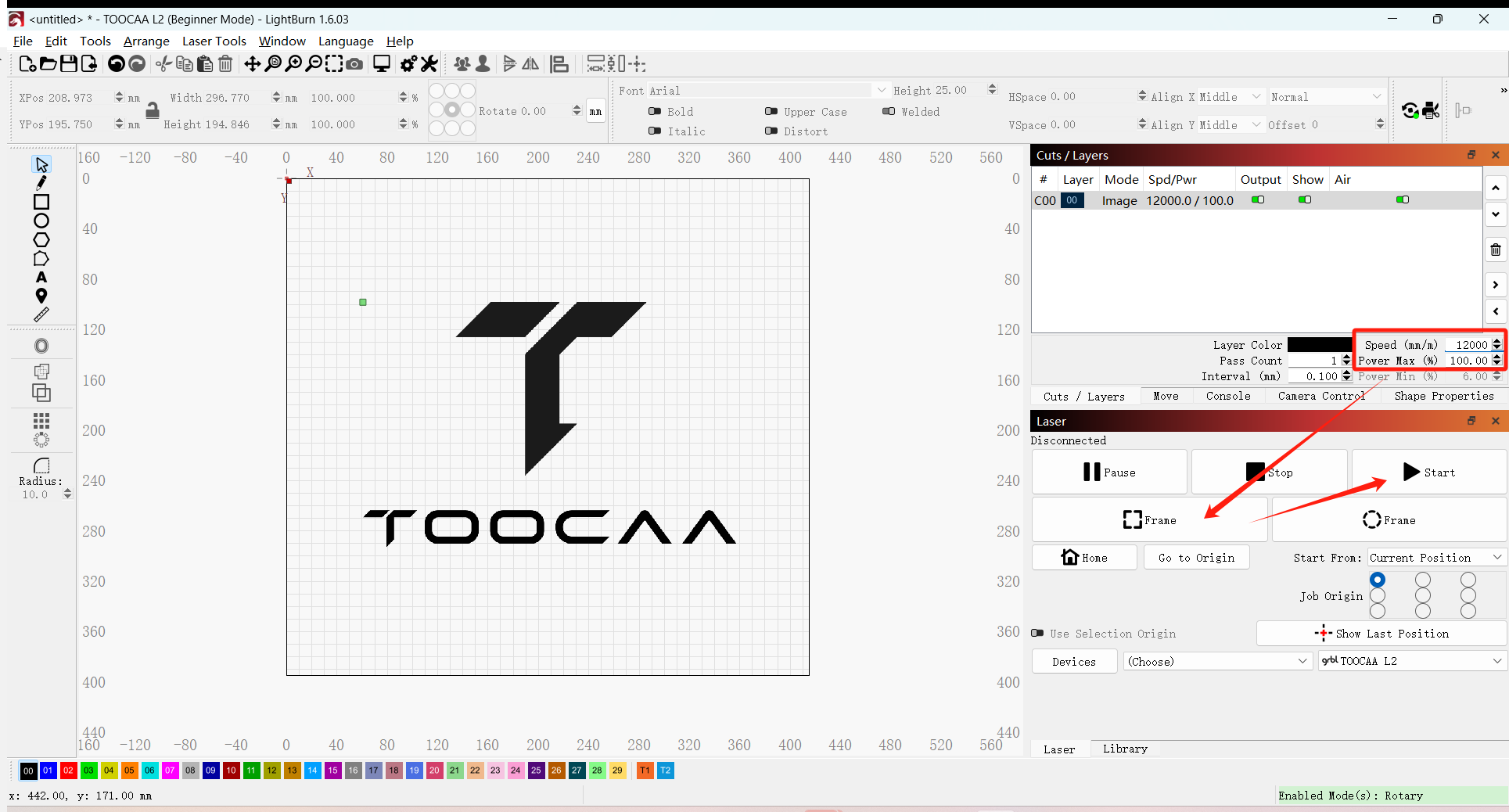1509x812 pixels.
Task: Switch to Shape Properties tab
Action: coord(1444,396)
